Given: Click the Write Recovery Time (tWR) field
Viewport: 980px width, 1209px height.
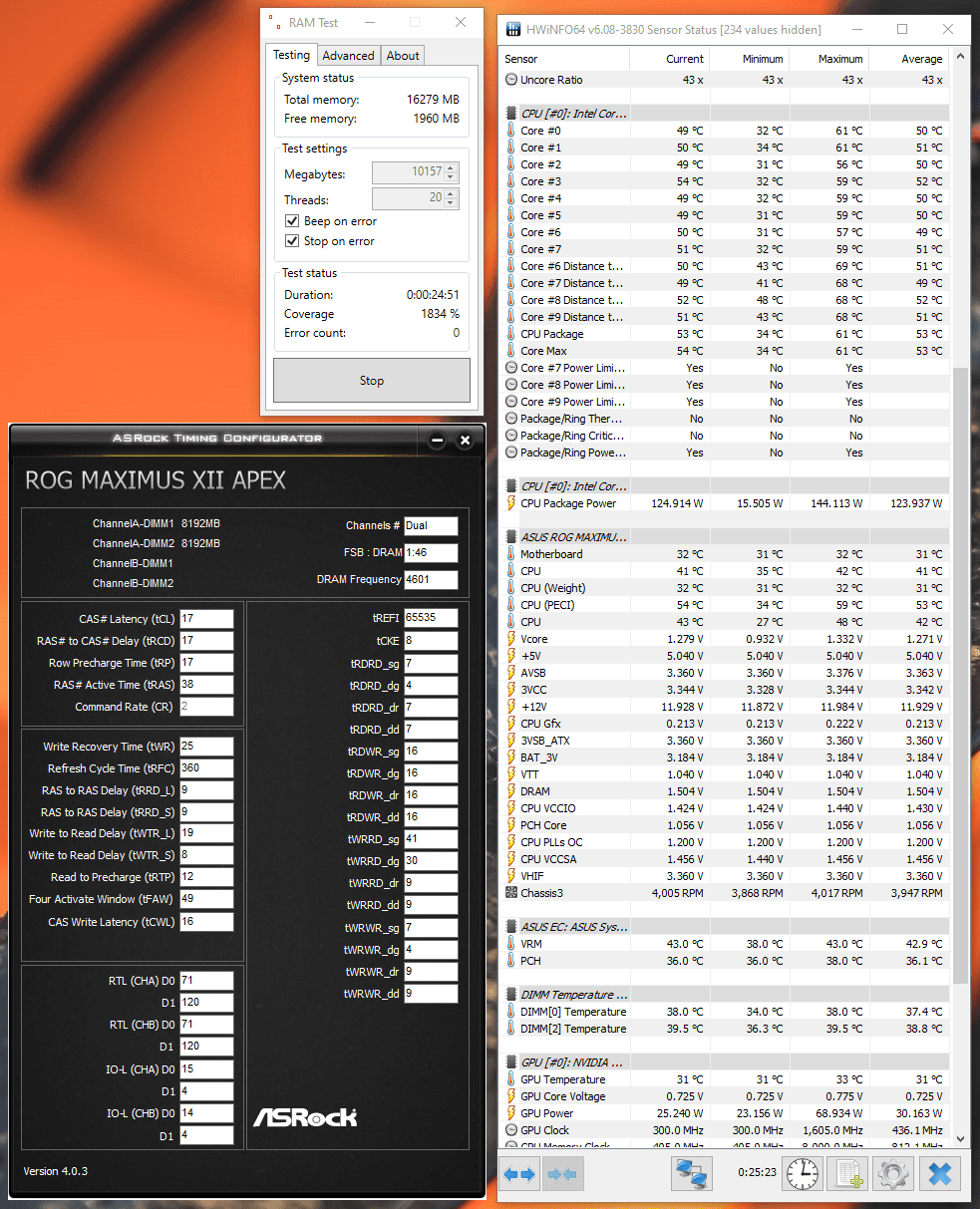Looking at the screenshot, I should pos(206,747).
